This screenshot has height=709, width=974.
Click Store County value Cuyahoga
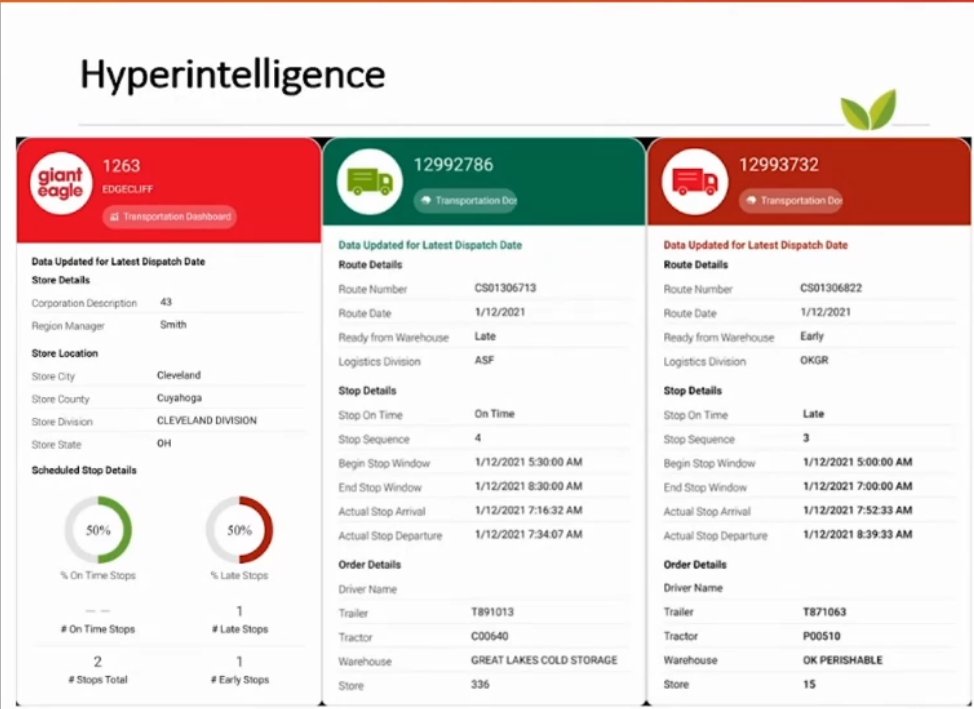point(179,398)
